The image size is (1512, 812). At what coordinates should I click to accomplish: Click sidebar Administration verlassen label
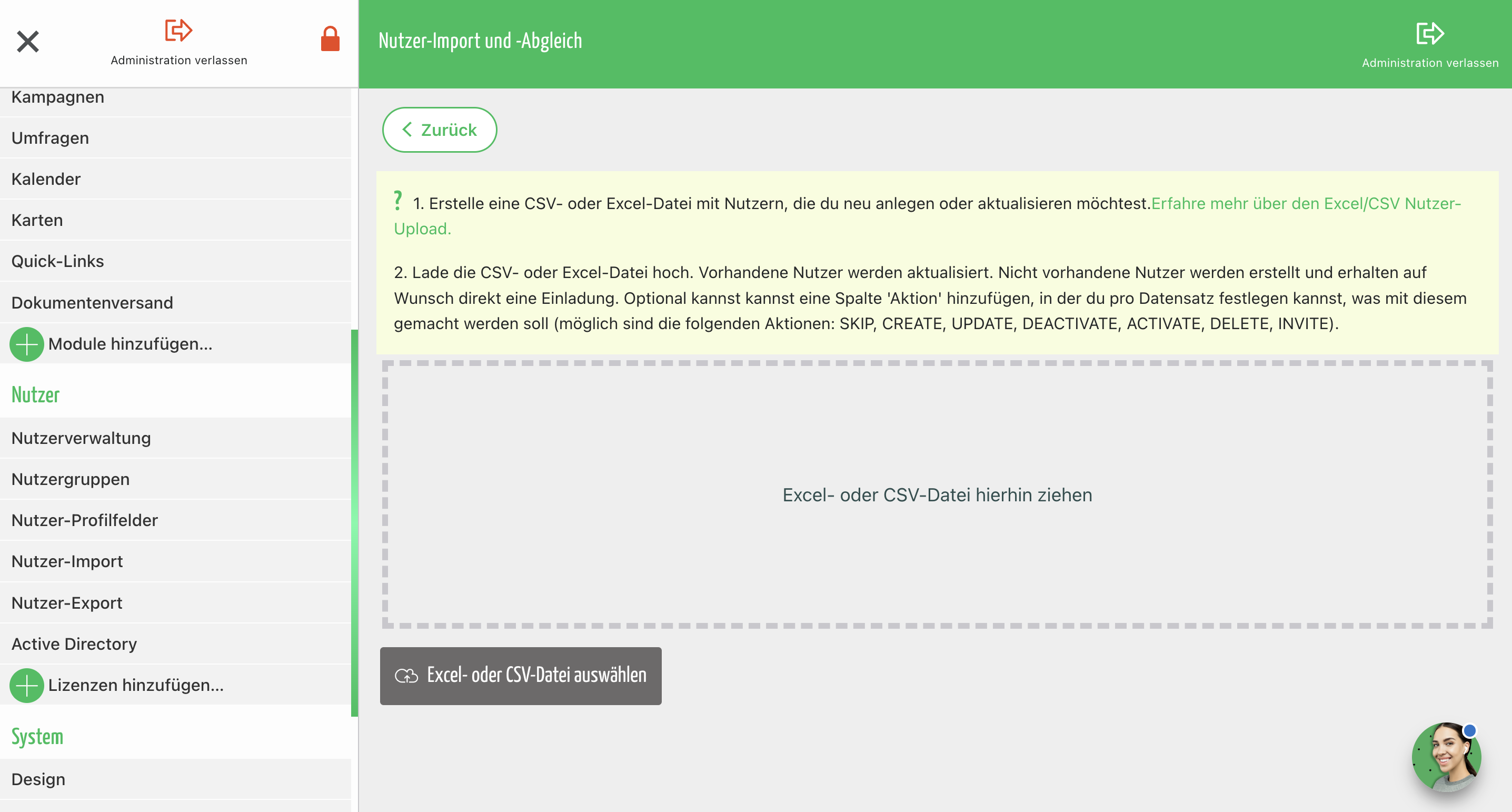[179, 61]
